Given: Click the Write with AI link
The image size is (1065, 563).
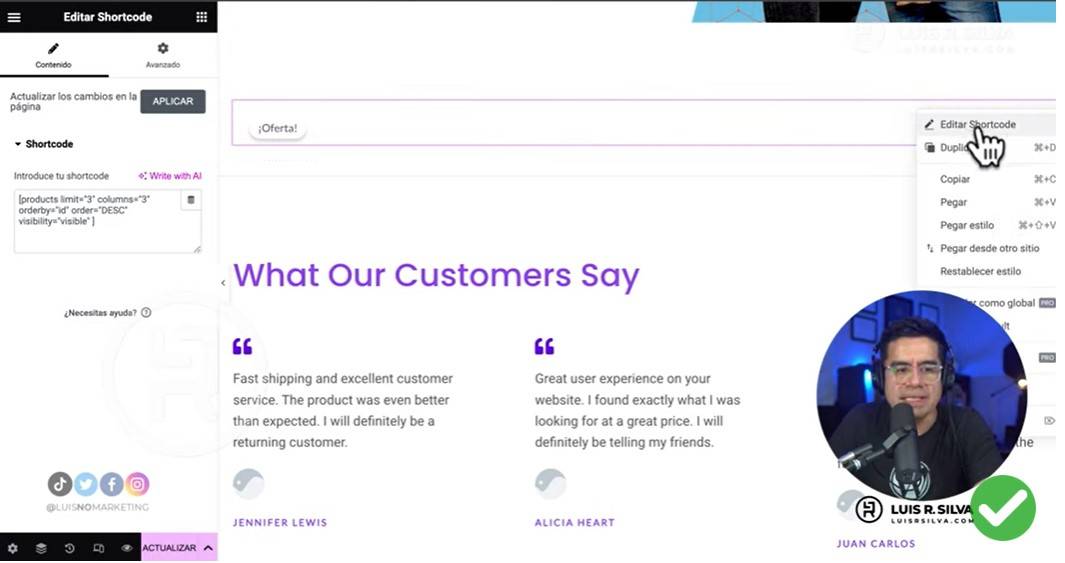Looking at the screenshot, I should (x=170, y=176).
